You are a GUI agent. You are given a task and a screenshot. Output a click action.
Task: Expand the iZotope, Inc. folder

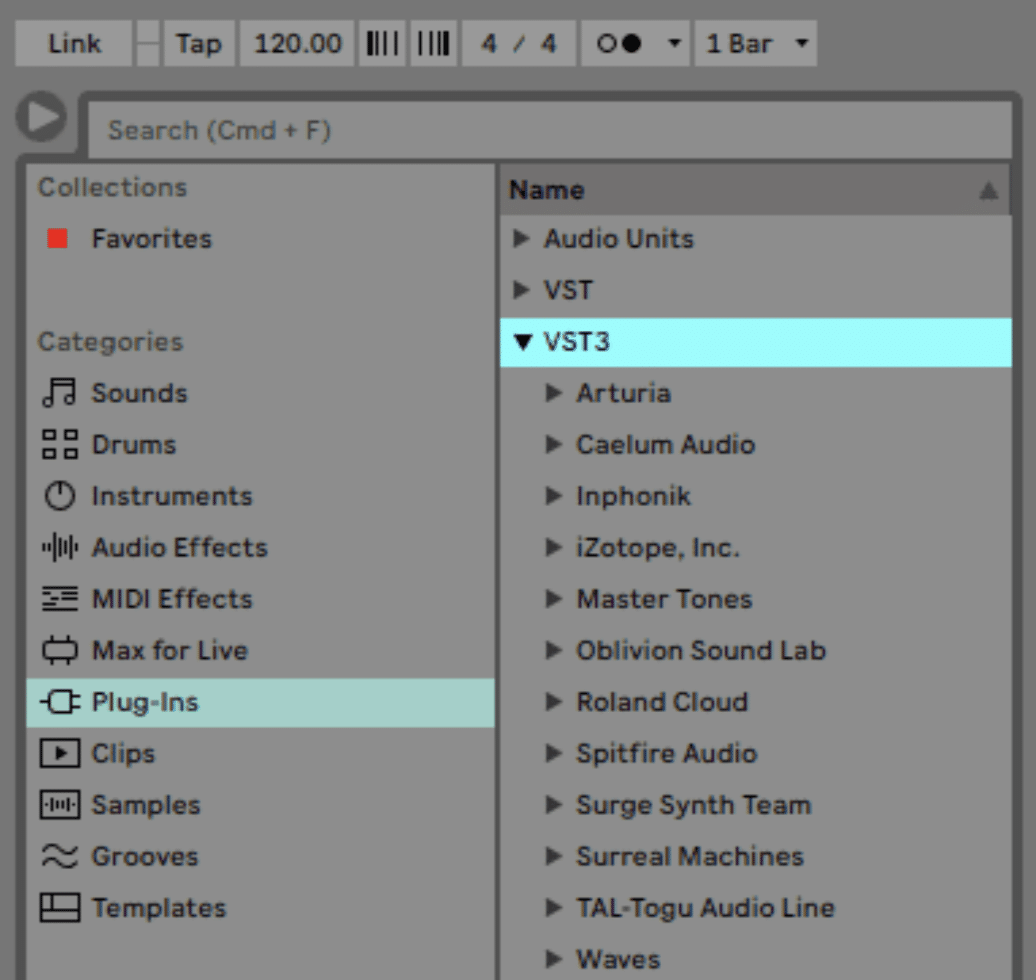pos(553,547)
